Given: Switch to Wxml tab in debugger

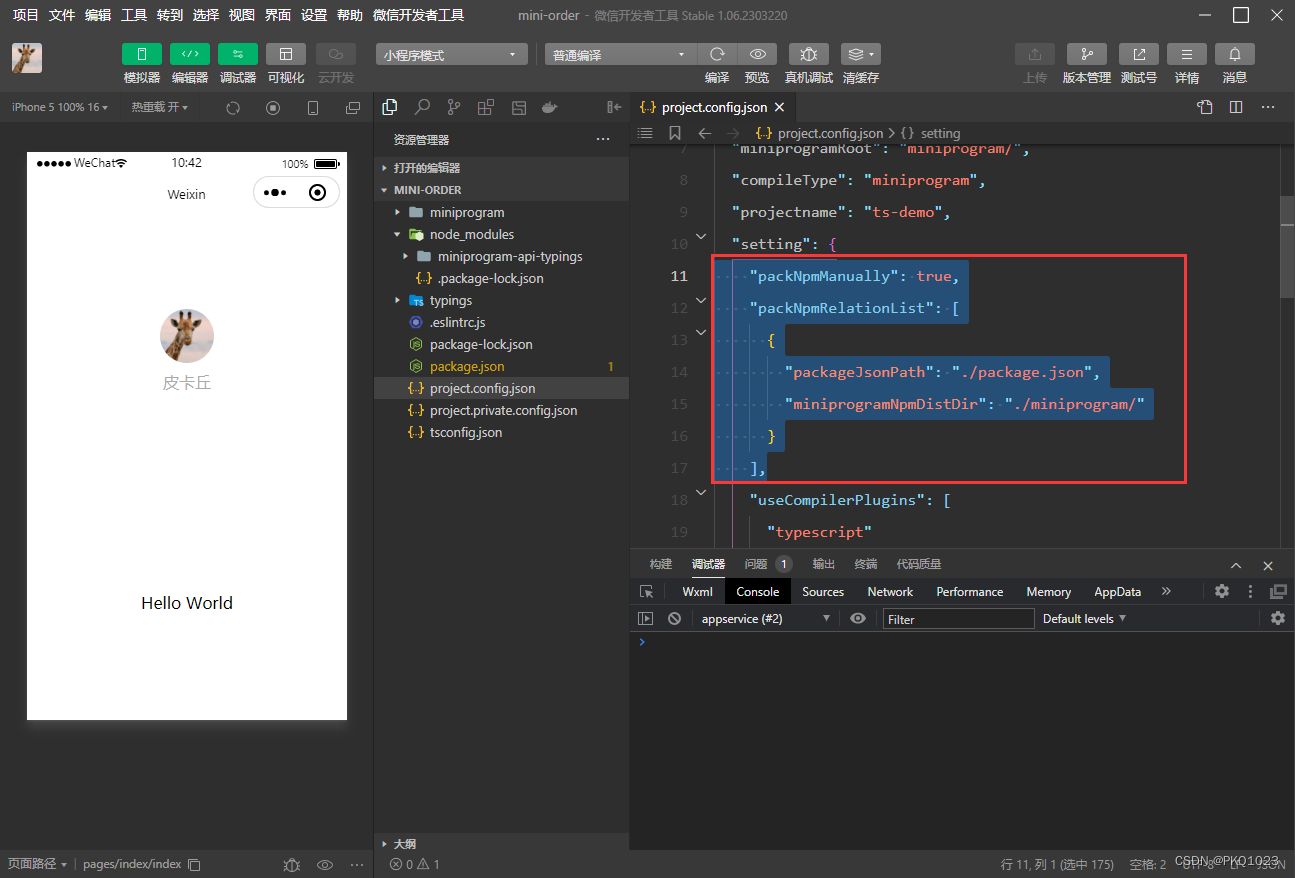Looking at the screenshot, I should [x=698, y=592].
